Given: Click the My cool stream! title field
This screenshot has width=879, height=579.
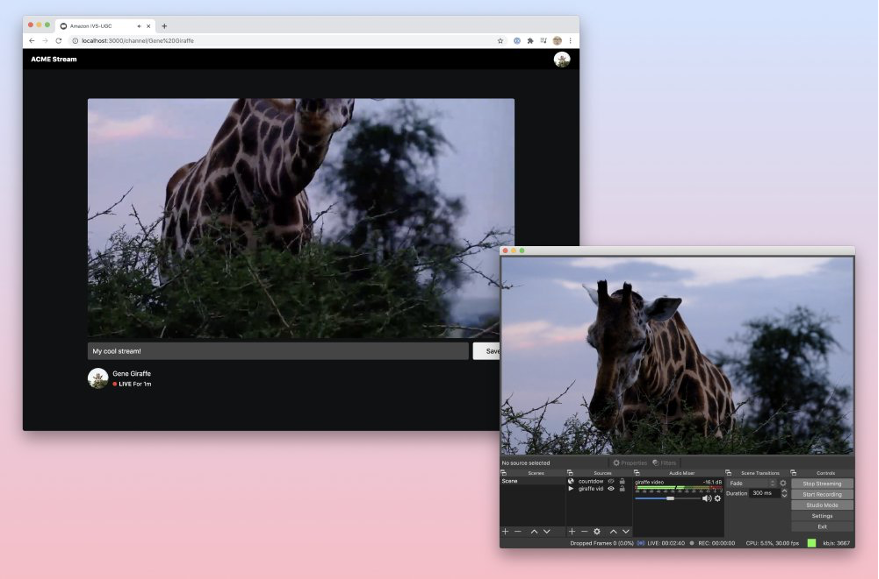Looking at the screenshot, I should [x=270, y=350].
